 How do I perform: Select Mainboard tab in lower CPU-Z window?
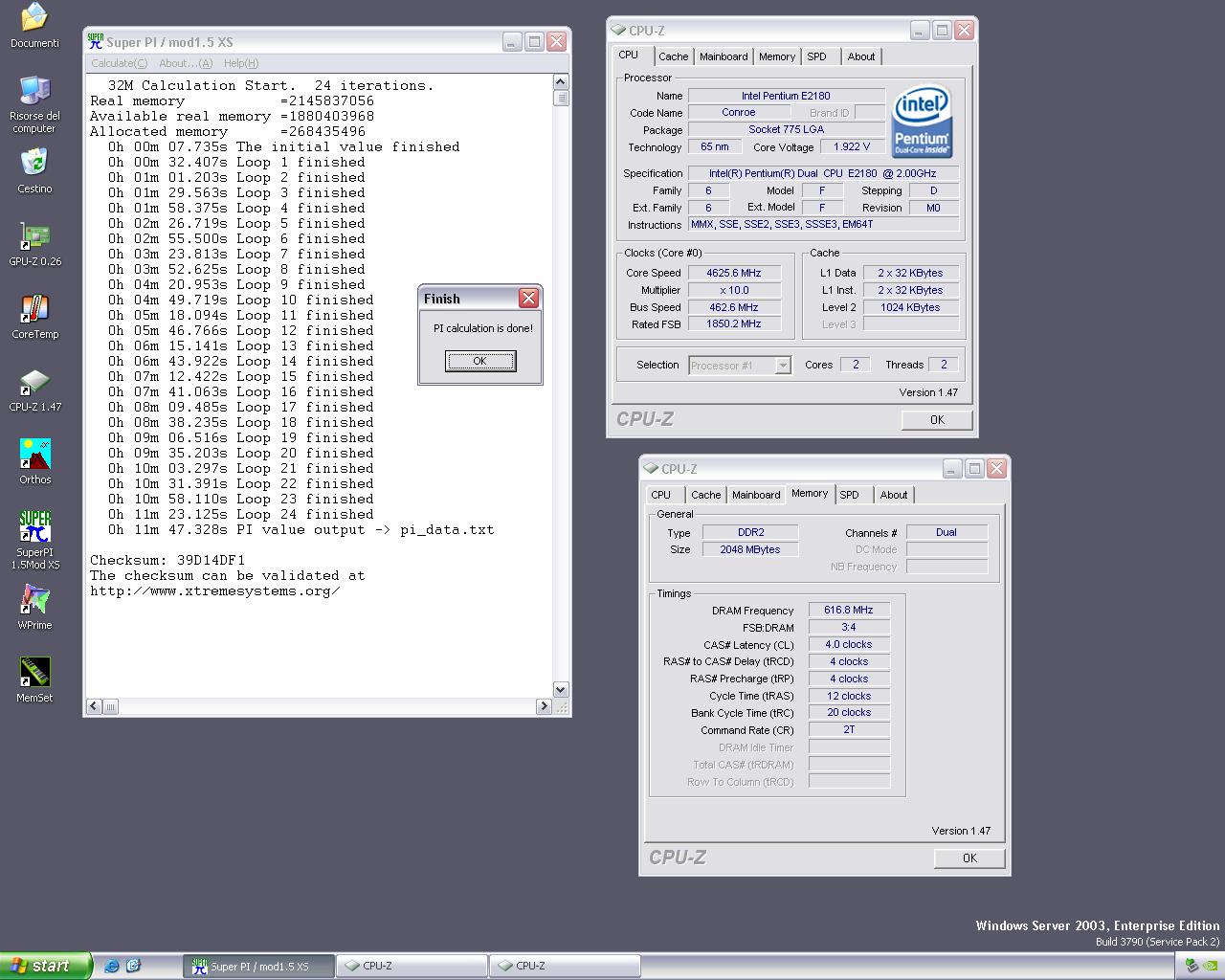coord(756,495)
